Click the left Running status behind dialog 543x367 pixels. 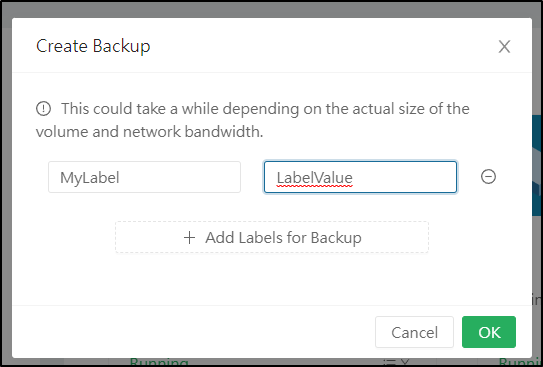point(159,362)
